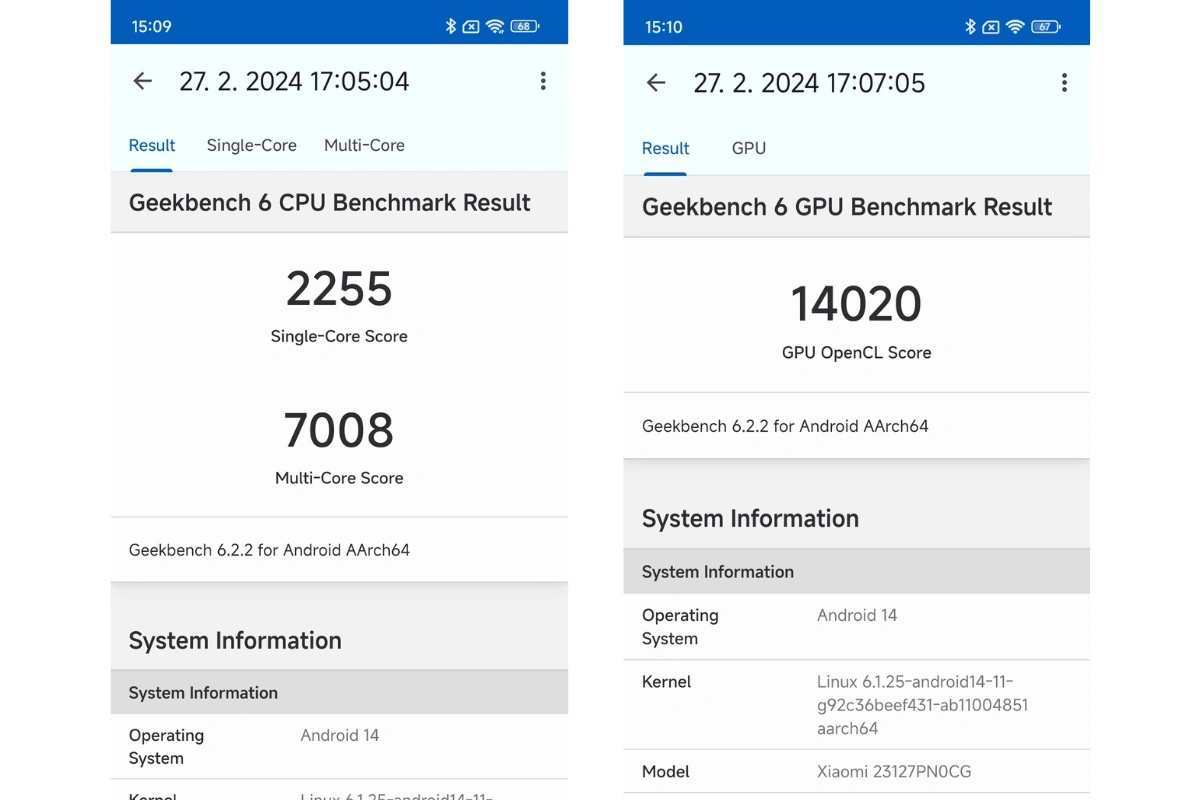
Task: Tap Android 14 value on GPU screen
Action: click(857, 615)
